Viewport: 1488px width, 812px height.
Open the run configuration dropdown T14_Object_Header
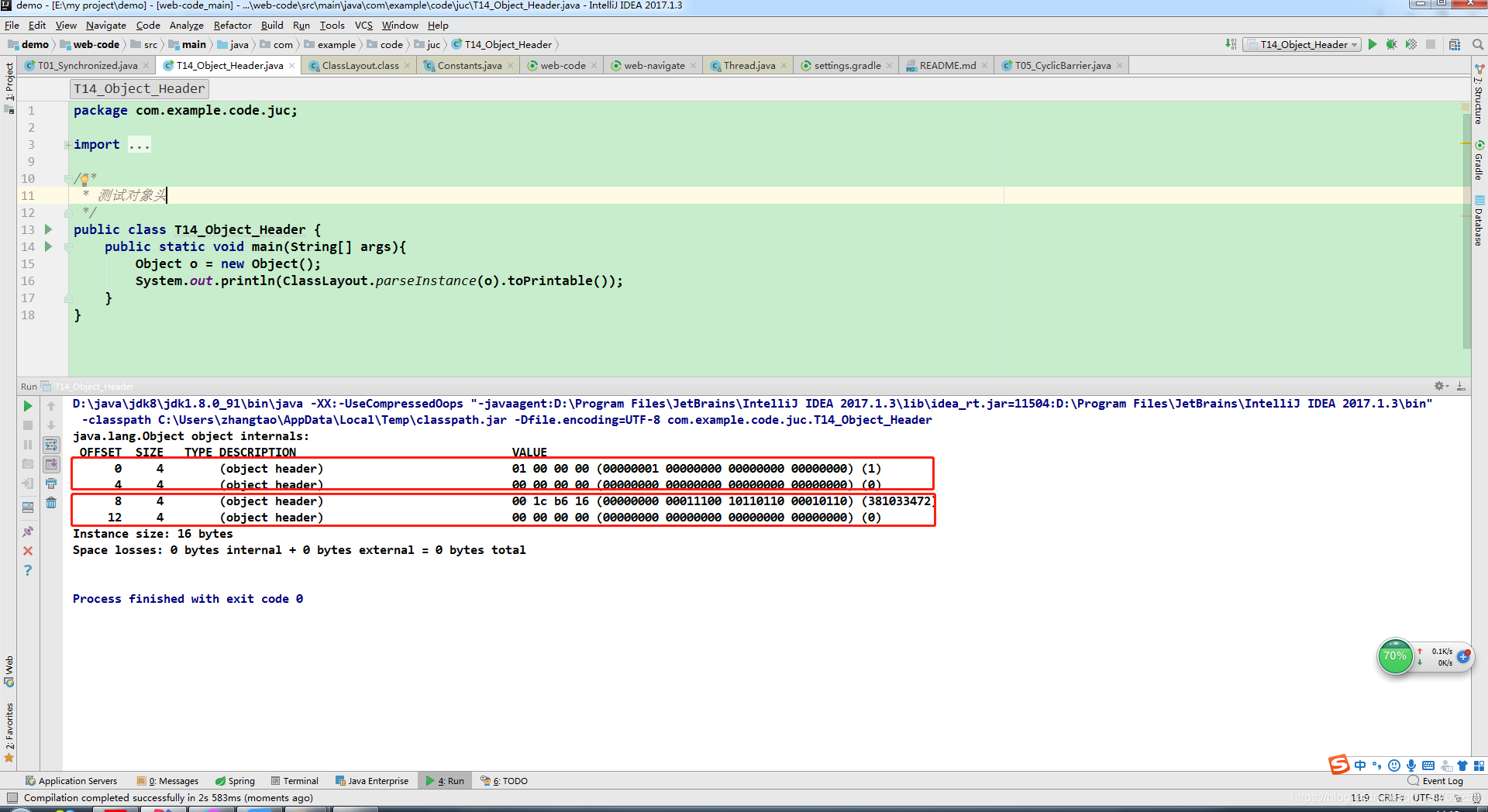click(1302, 45)
